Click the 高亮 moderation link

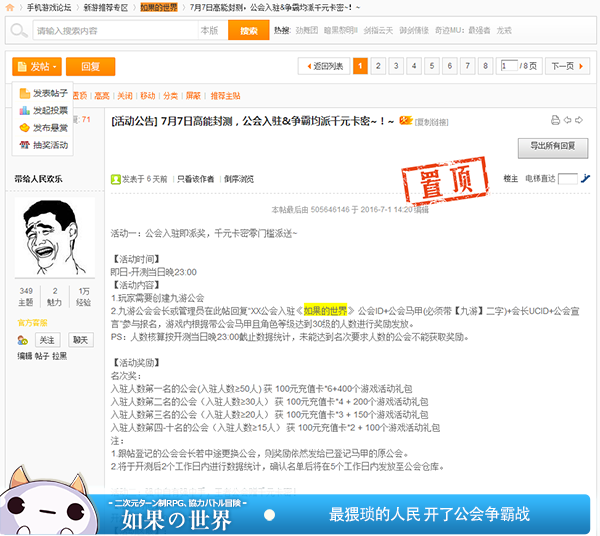tap(102, 96)
